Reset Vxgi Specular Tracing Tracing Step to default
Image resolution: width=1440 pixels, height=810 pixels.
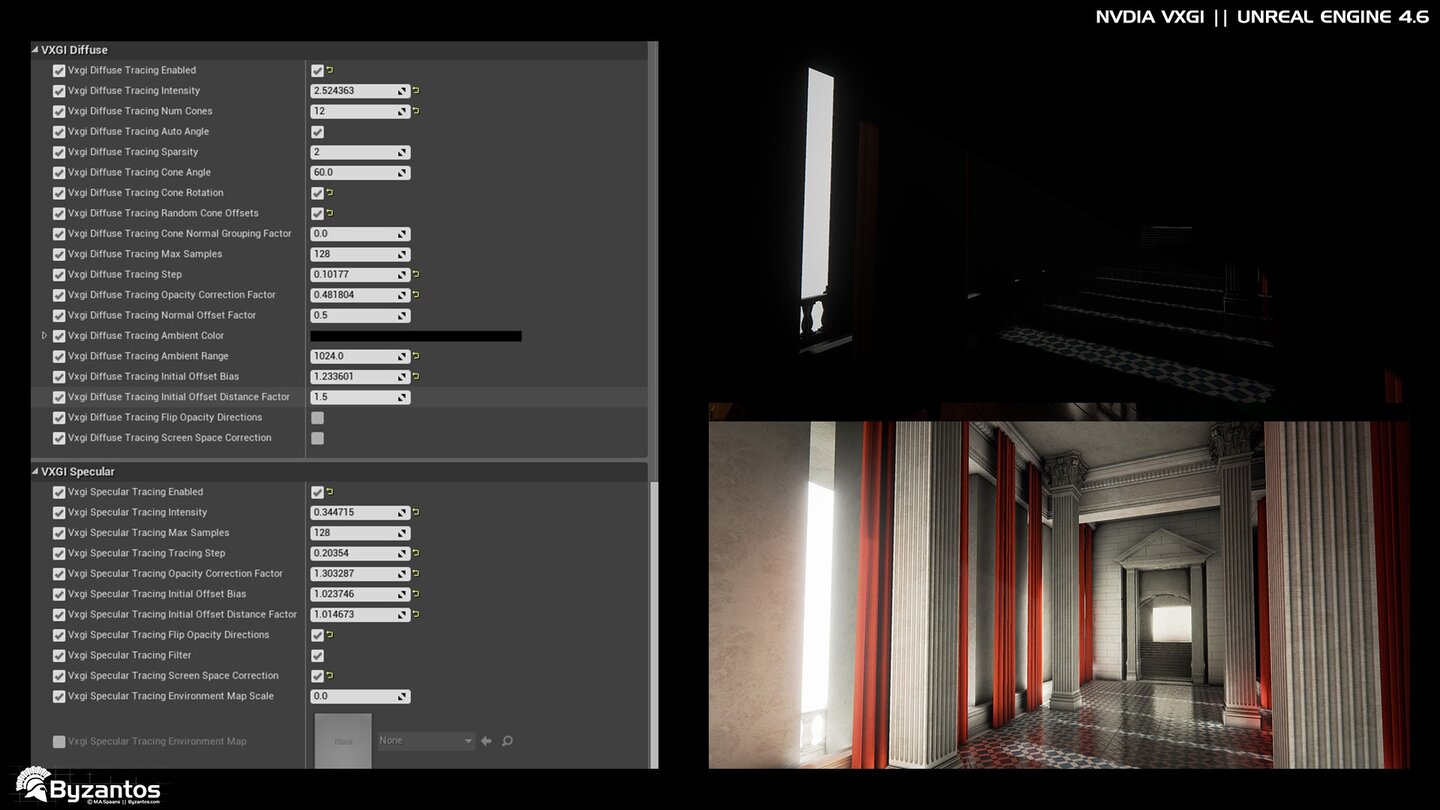pyautogui.click(x=416, y=553)
